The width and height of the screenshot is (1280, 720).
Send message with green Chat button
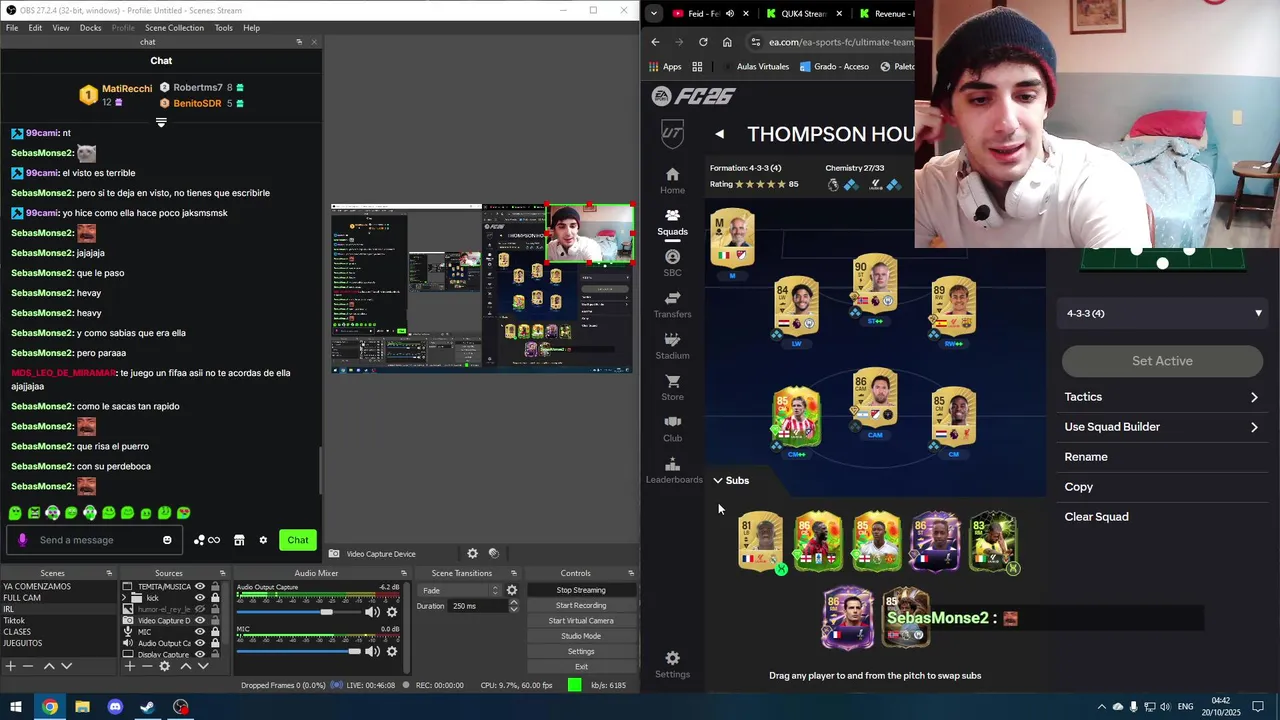pos(298,540)
